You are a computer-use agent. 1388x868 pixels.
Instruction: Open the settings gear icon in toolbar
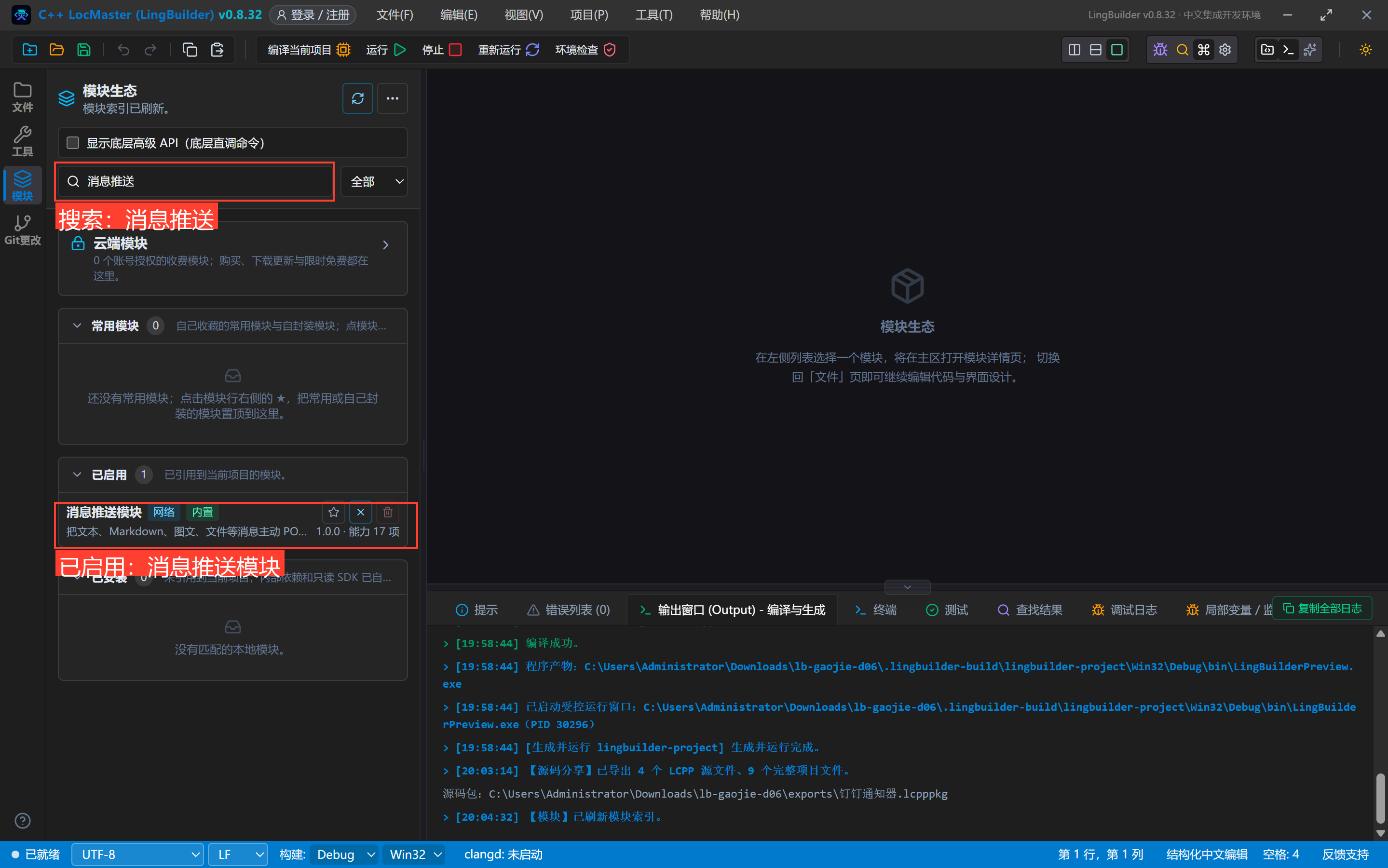(x=1225, y=49)
